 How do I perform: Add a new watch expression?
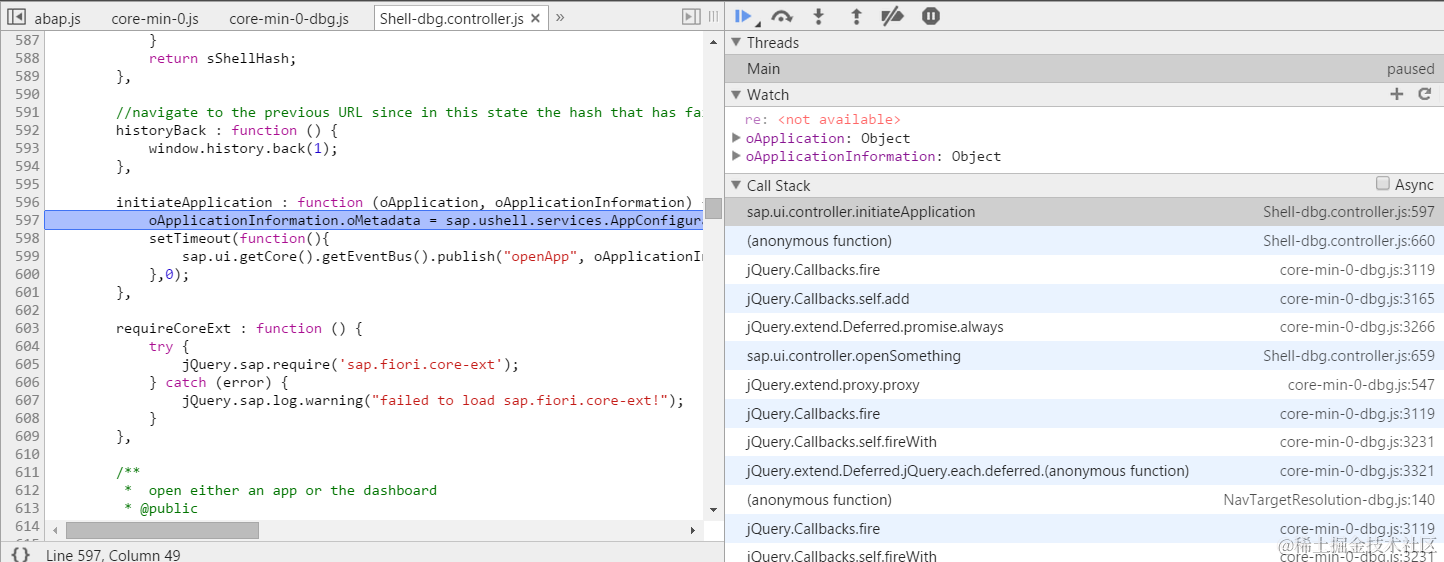click(x=1397, y=94)
